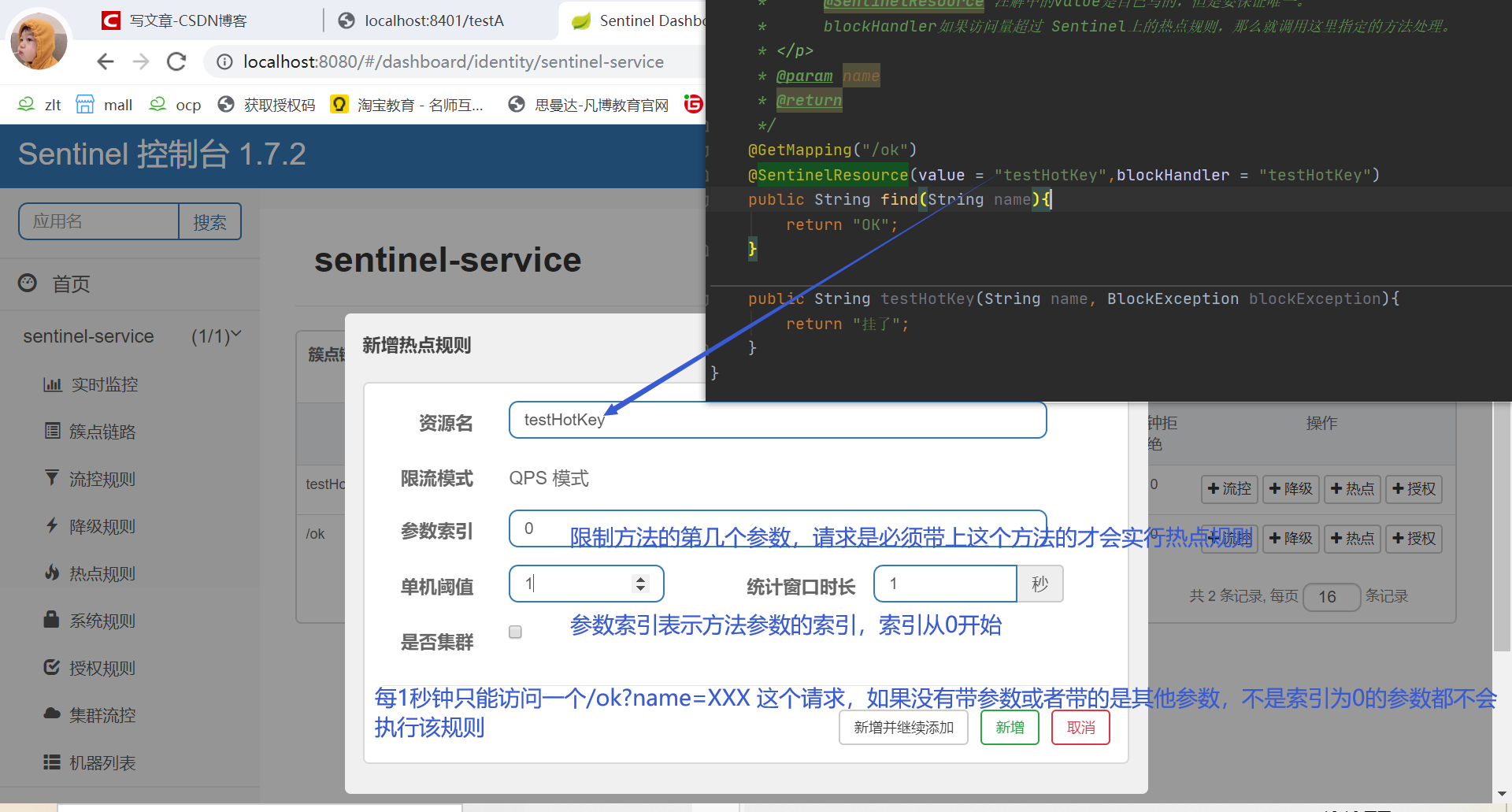Switch to the Sentinel Dashboard browser tab

pos(646,20)
